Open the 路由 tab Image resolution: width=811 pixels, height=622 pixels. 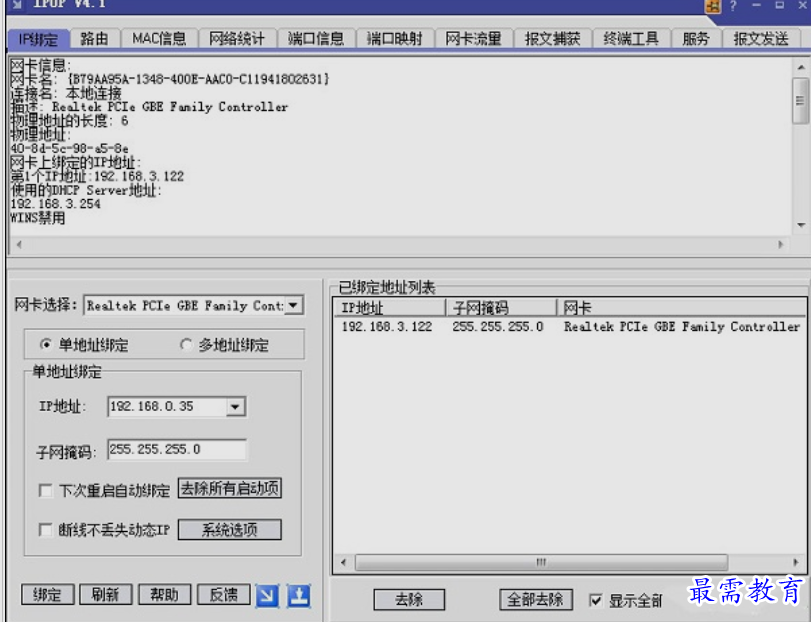(x=95, y=39)
